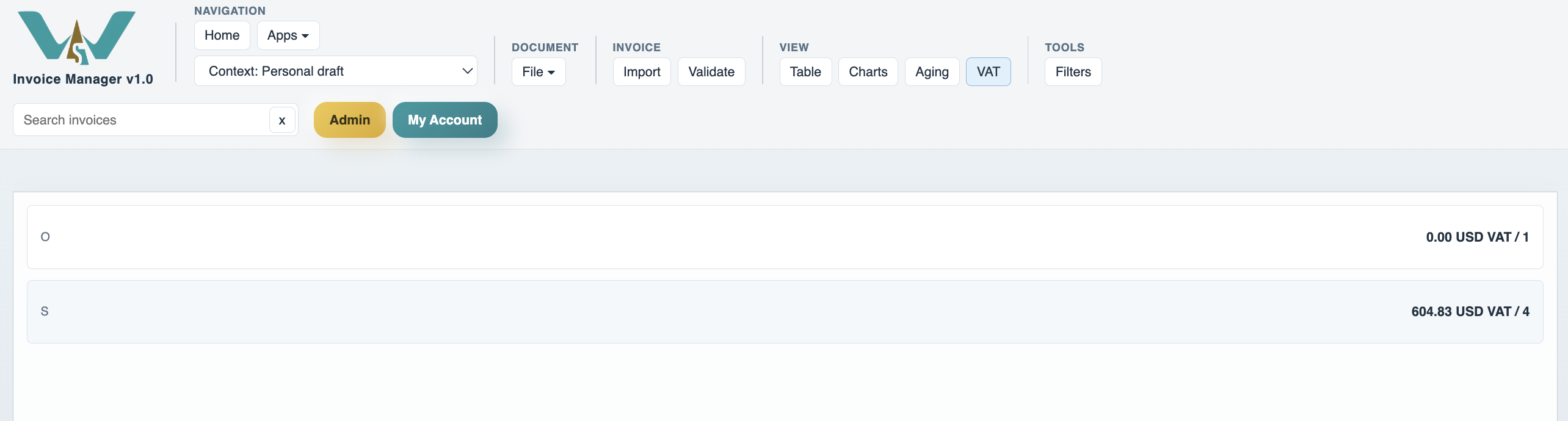Switch to the Charts view

(x=868, y=72)
